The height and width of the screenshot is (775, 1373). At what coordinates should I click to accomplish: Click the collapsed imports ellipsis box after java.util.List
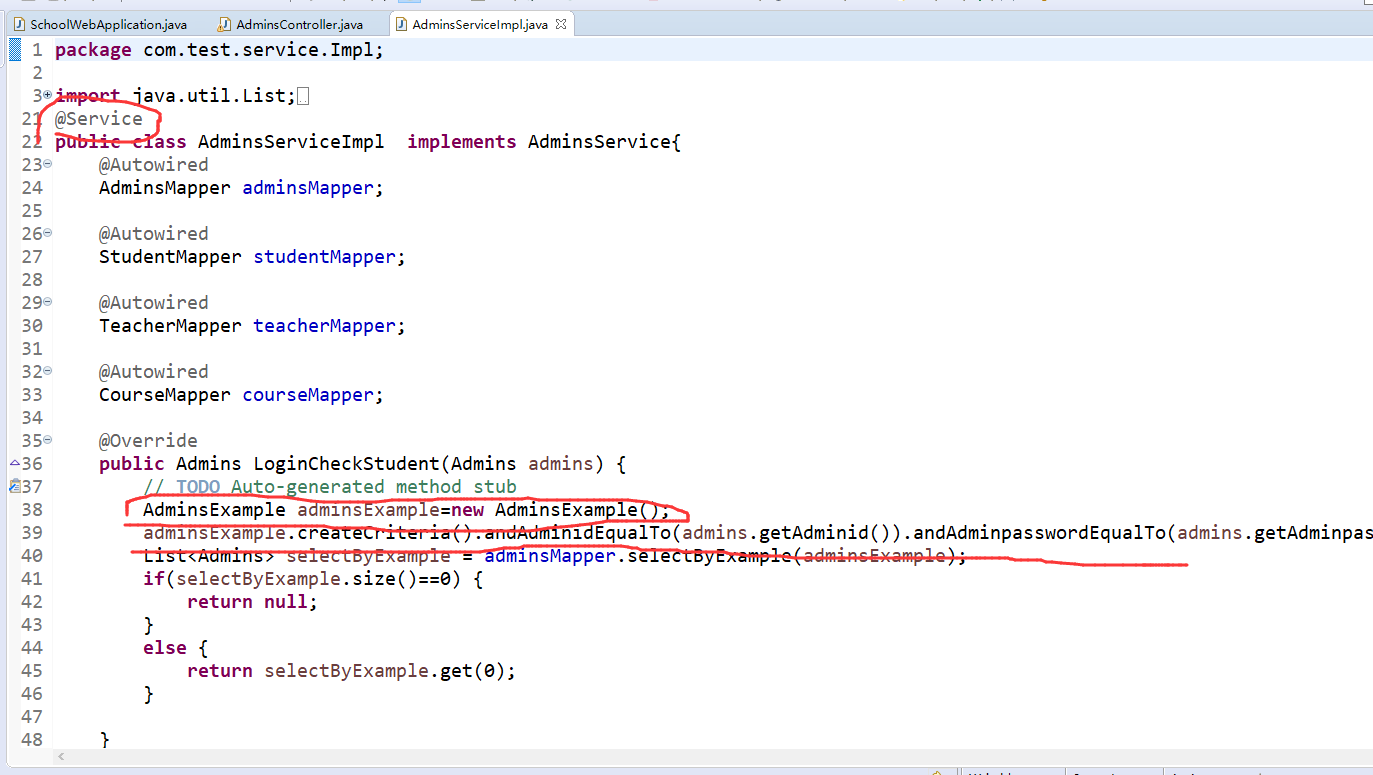(304, 96)
